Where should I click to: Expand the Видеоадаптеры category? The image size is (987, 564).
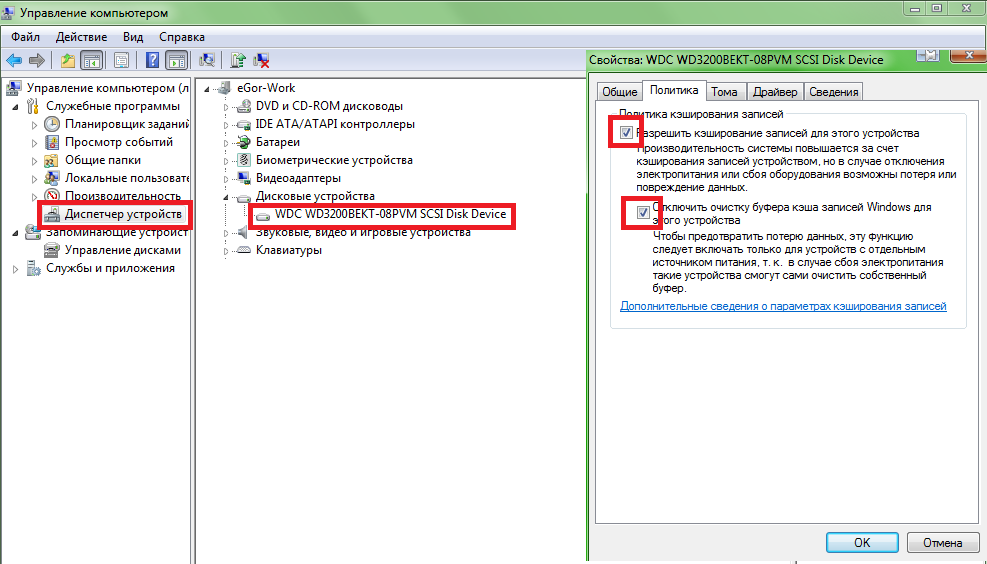pos(226,179)
